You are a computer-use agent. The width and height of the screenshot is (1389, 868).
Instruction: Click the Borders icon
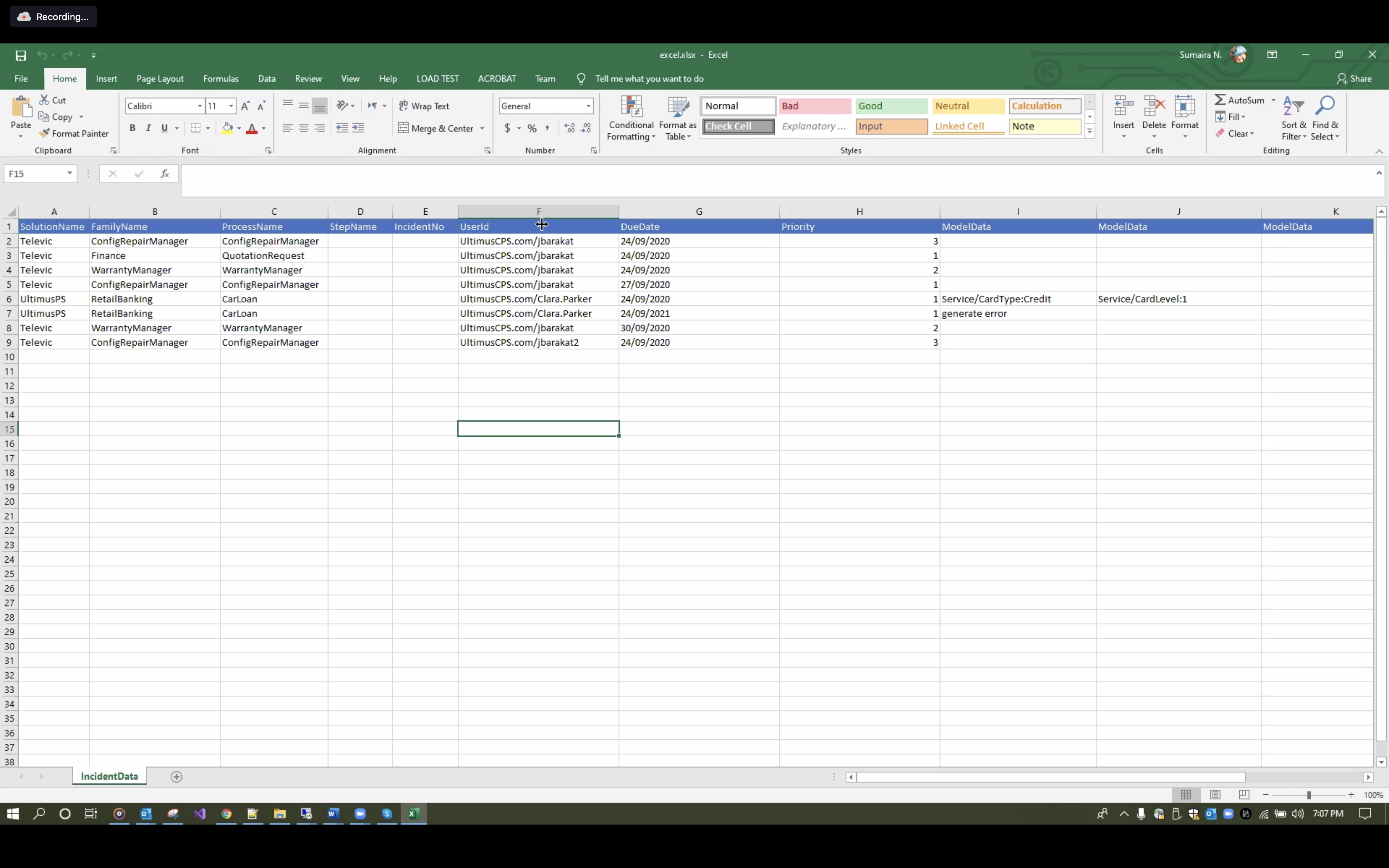click(196, 128)
